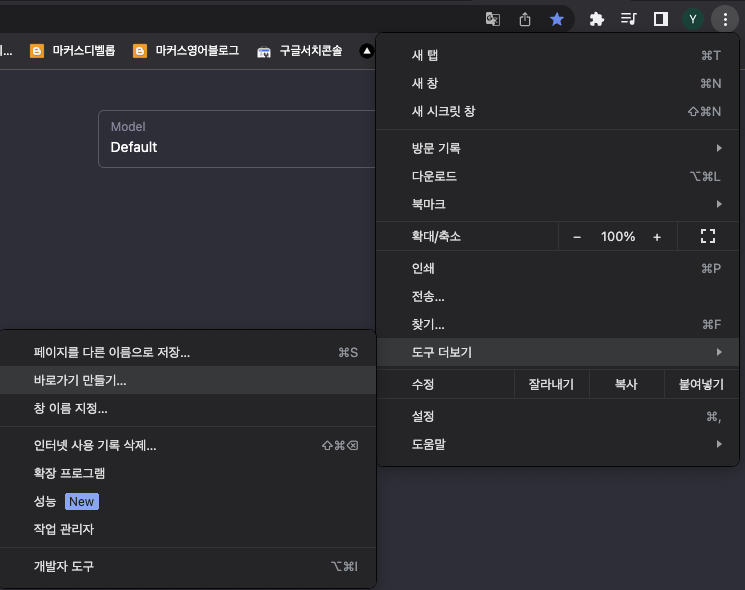
Task: Select 새 시크릿 창 menu item
Action: point(558,112)
